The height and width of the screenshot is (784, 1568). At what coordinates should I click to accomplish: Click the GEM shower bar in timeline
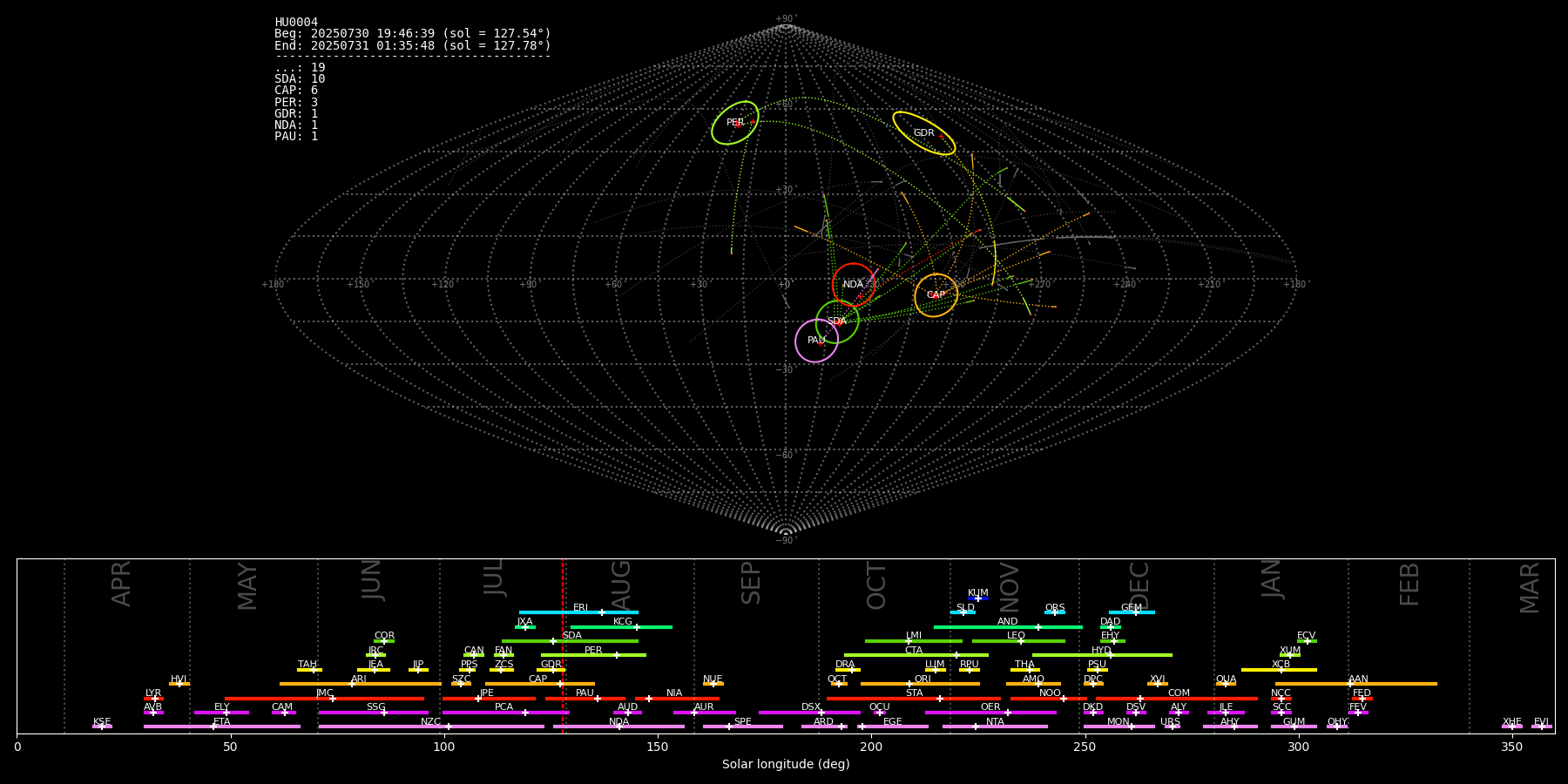click(1132, 612)
